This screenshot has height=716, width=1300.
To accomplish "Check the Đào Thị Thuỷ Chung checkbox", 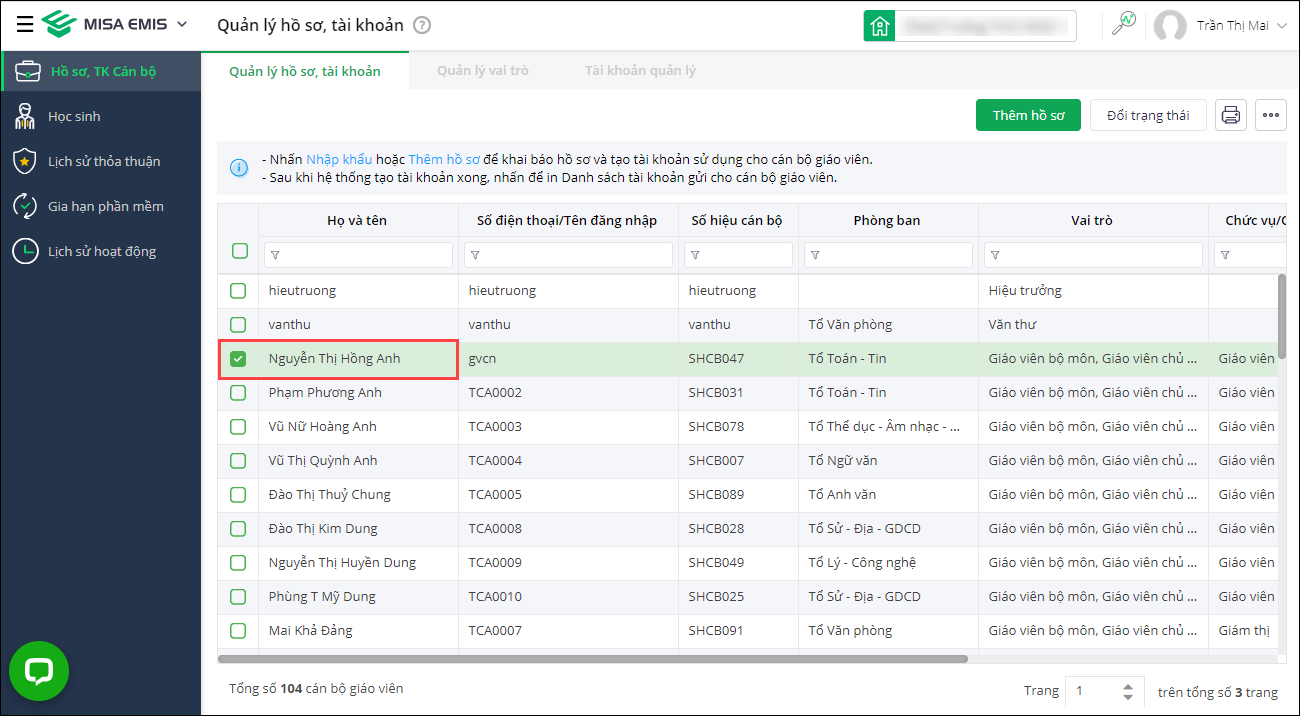I will click(x=238, y=495).
